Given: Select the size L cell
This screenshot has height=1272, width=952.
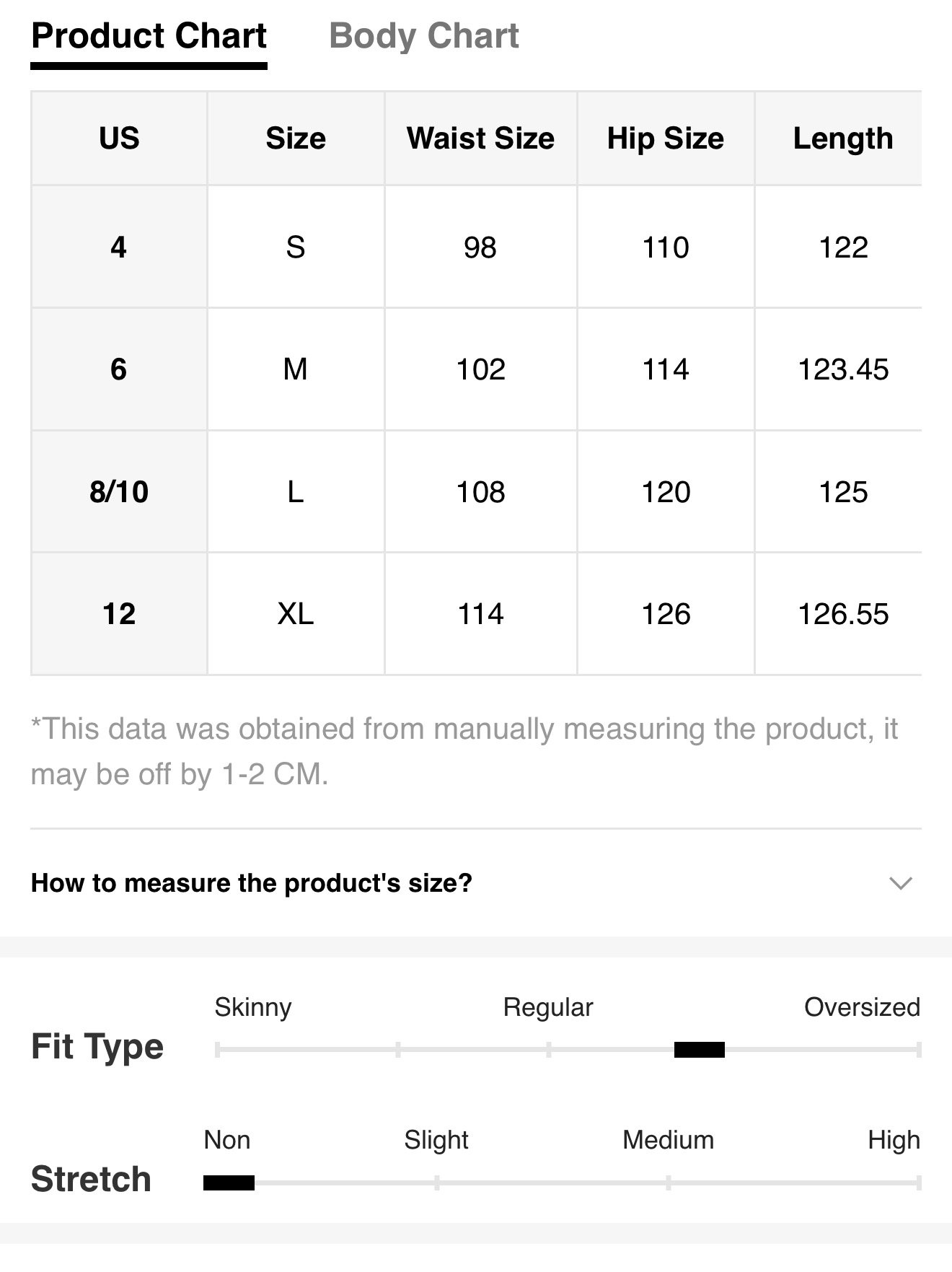Looking at the screenshot, I should click(x=296, y=492).
